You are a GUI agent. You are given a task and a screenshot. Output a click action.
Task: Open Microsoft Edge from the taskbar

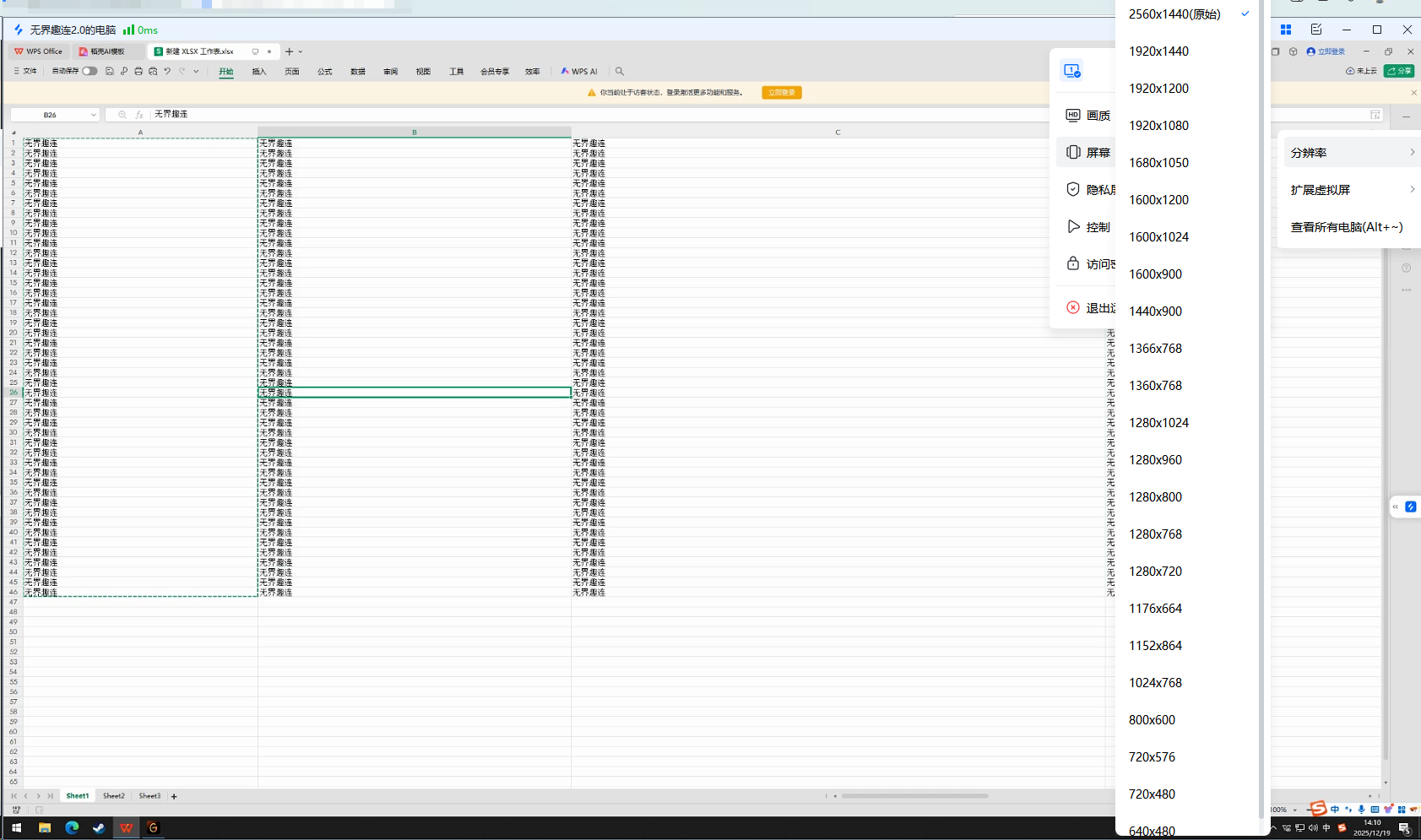pyautogui.click(x=72, y=828)
